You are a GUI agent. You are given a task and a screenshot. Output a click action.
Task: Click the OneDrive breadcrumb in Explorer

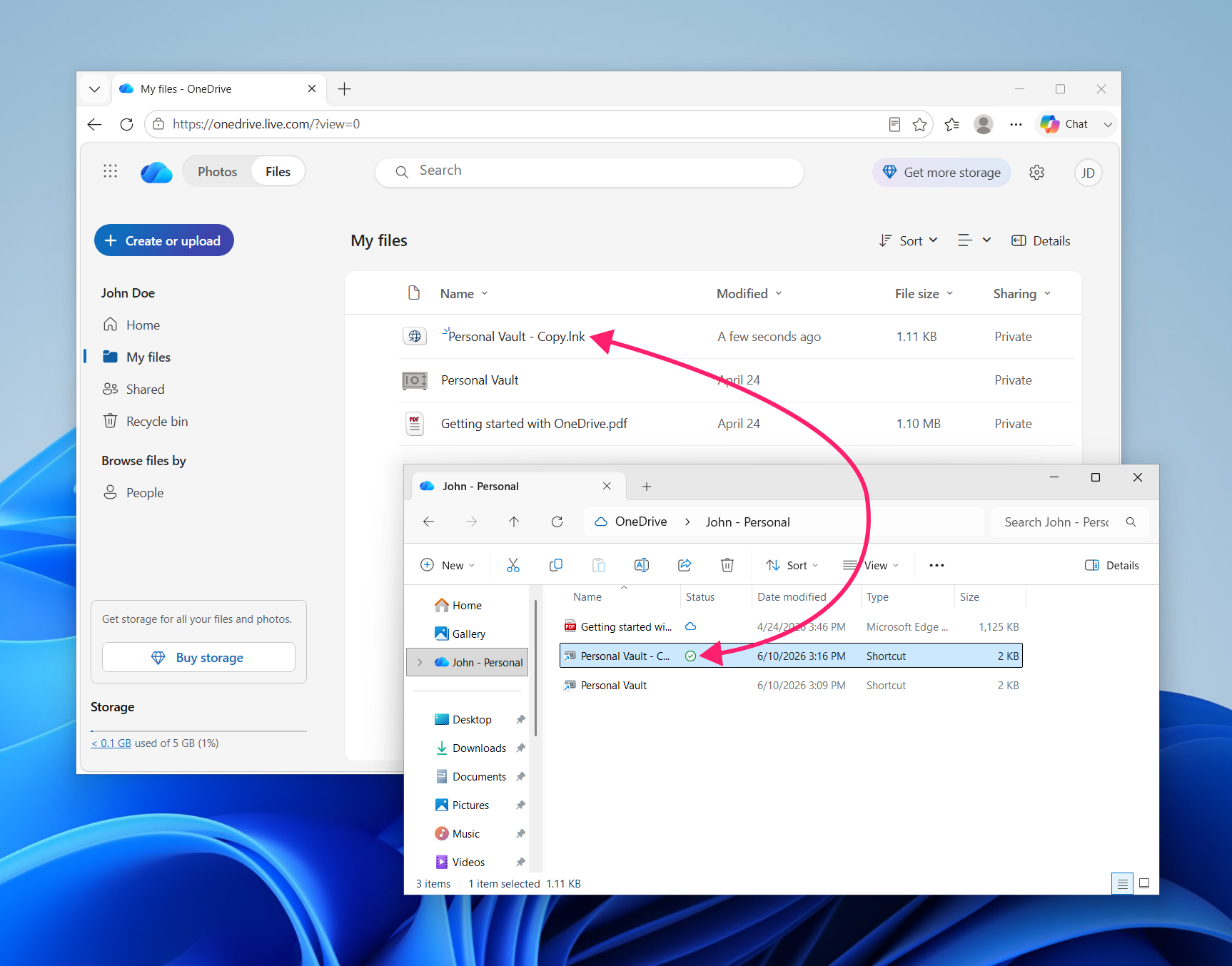(641, 522)
